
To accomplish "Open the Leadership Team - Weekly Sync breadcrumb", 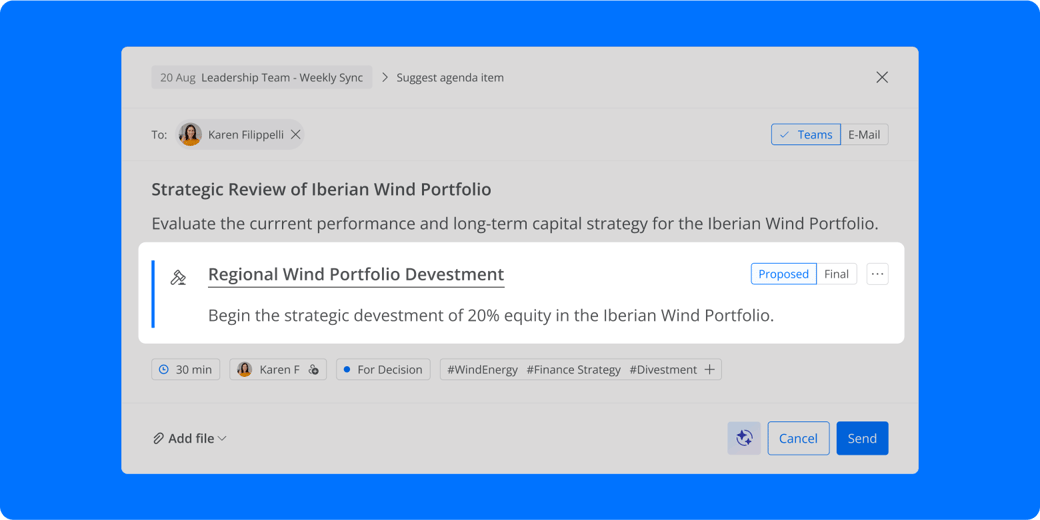I will click(262, 78).
